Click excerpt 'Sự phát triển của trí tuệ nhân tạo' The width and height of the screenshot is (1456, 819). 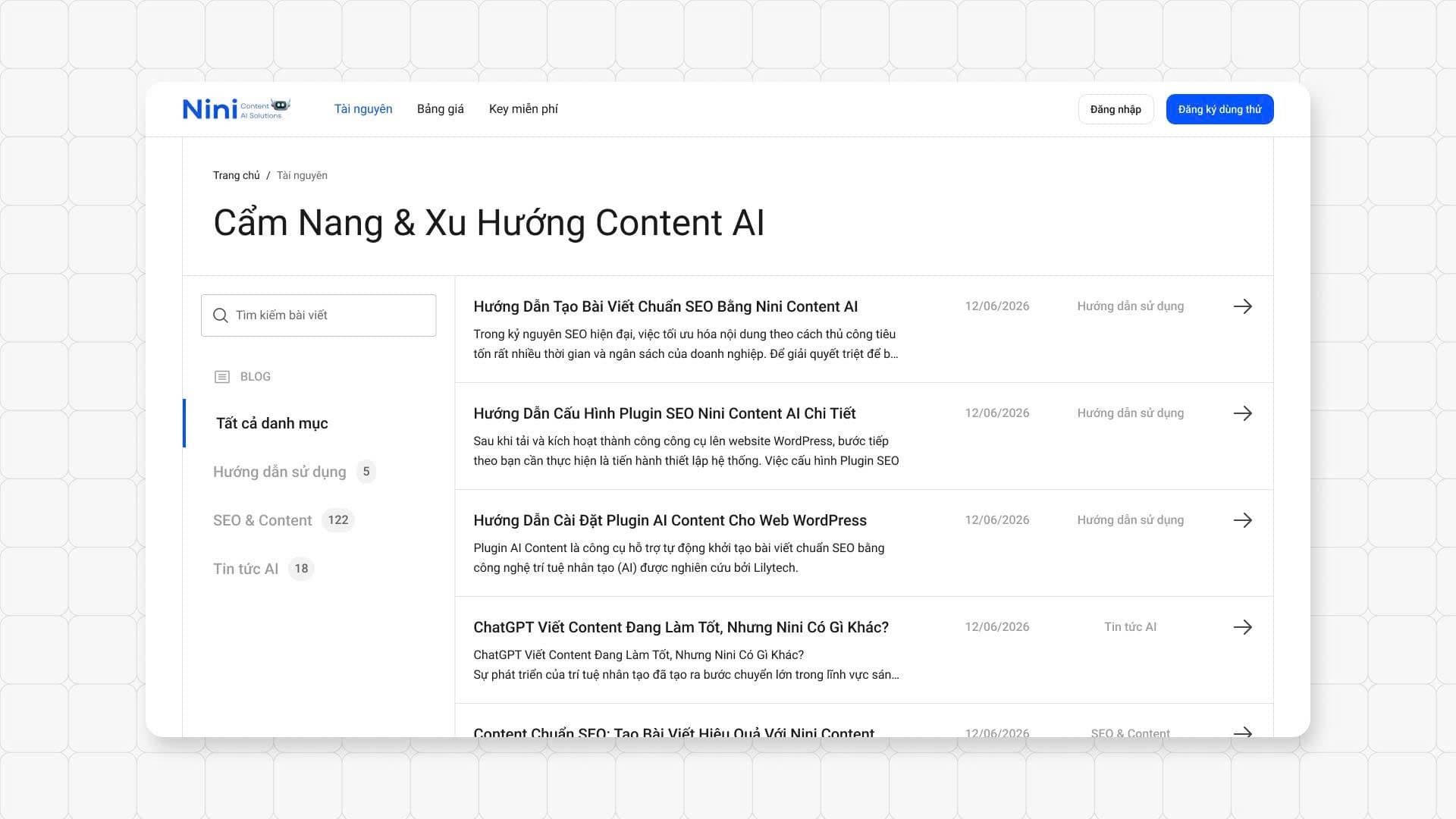tap(686, 675)
